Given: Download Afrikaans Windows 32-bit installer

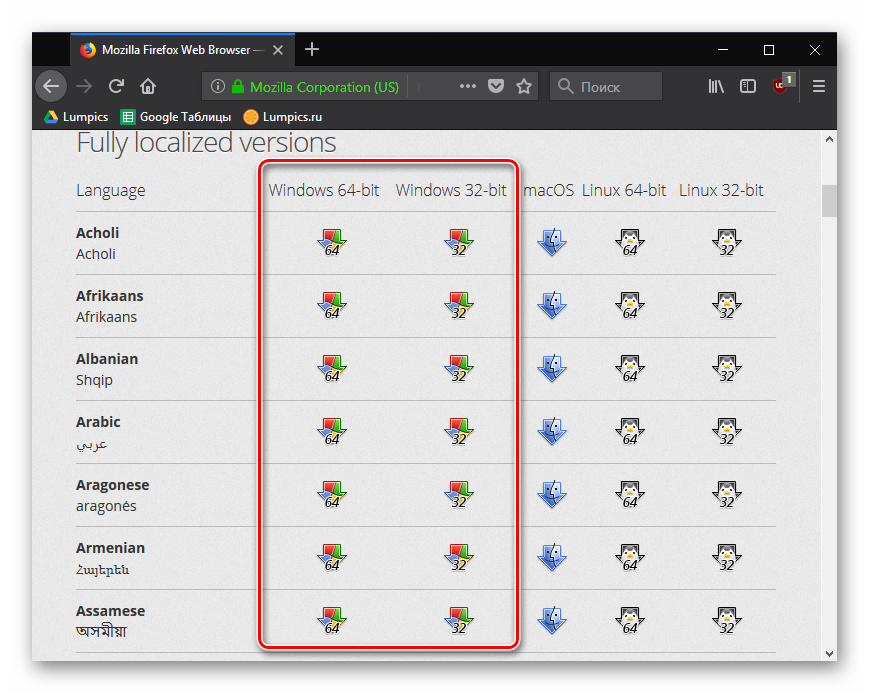Looking at the screenshot, I should pos(458,306).
